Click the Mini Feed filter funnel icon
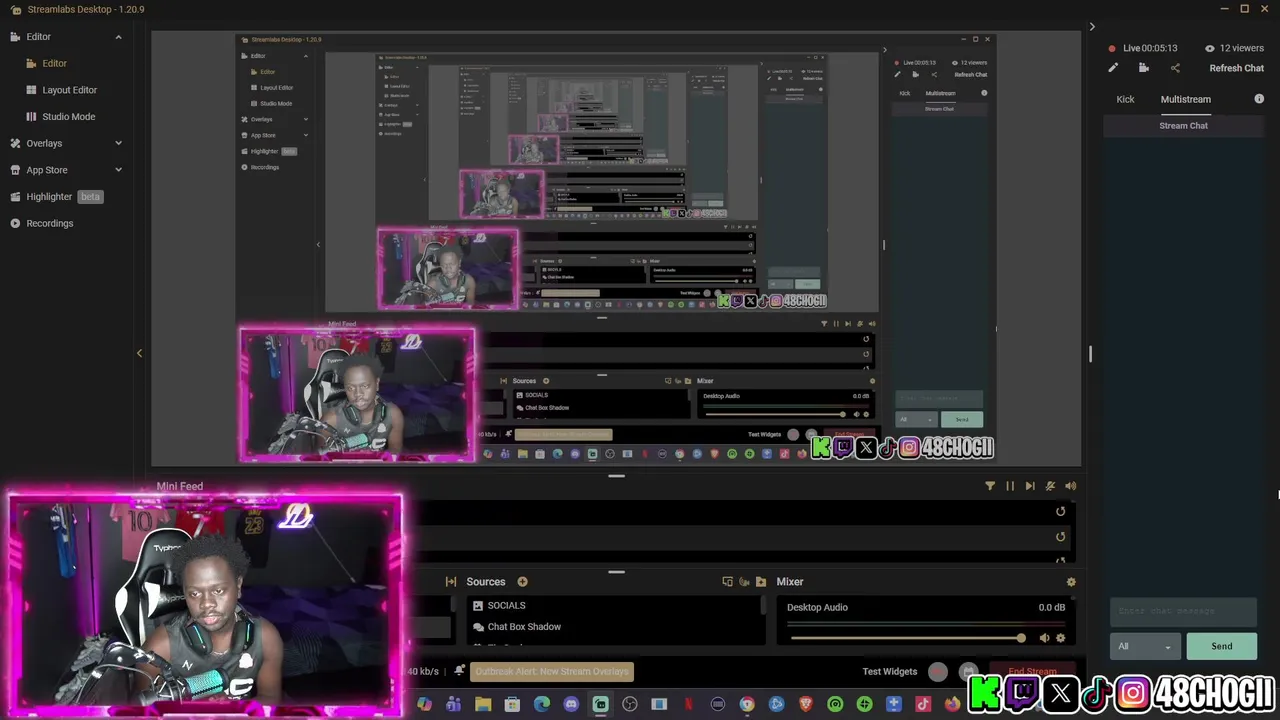The image size is (1280, 720). coord(990,486)
